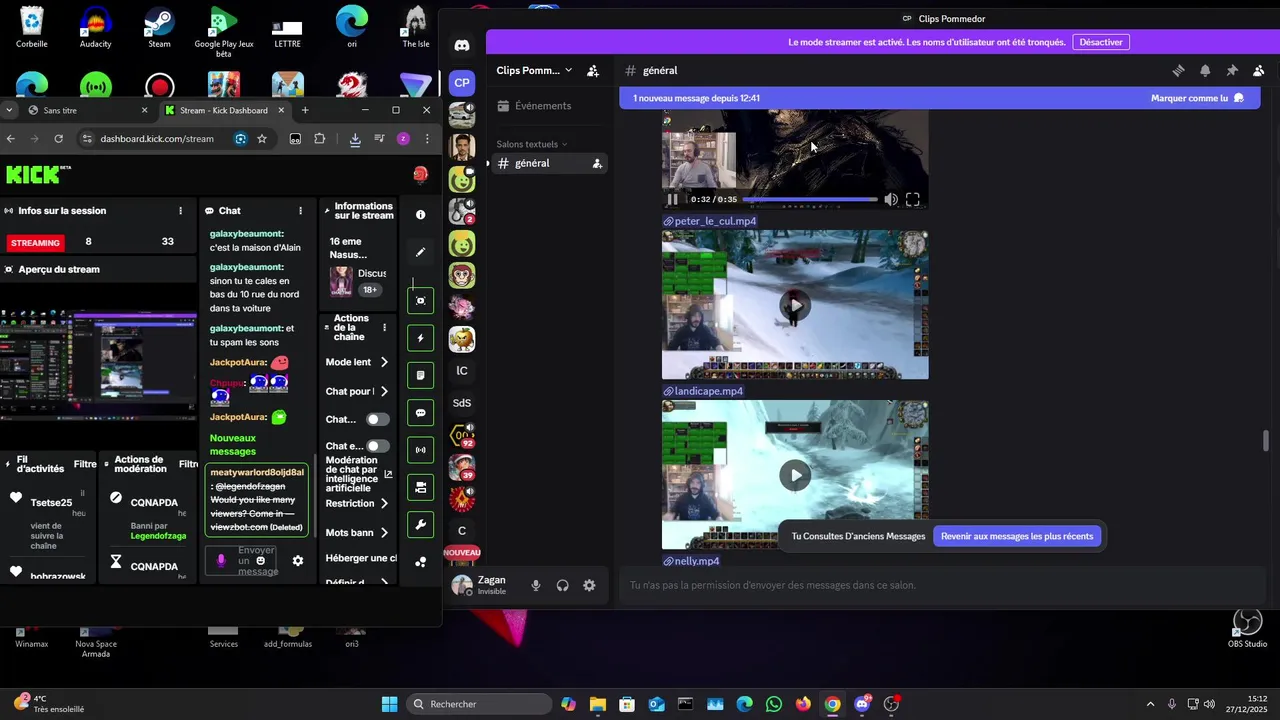Screen dimensions: 1280x720
Task: Open a new browser tab
Action: coord(305,110)
